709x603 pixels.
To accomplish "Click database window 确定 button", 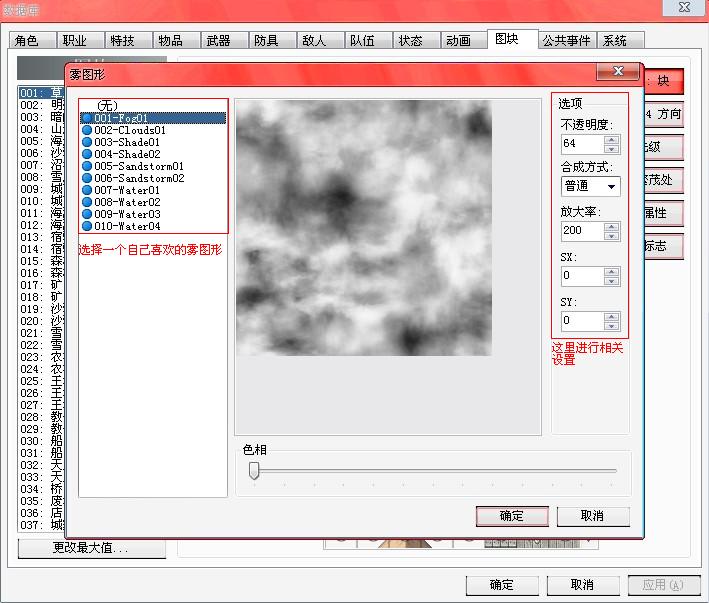I will coord(502,585).
